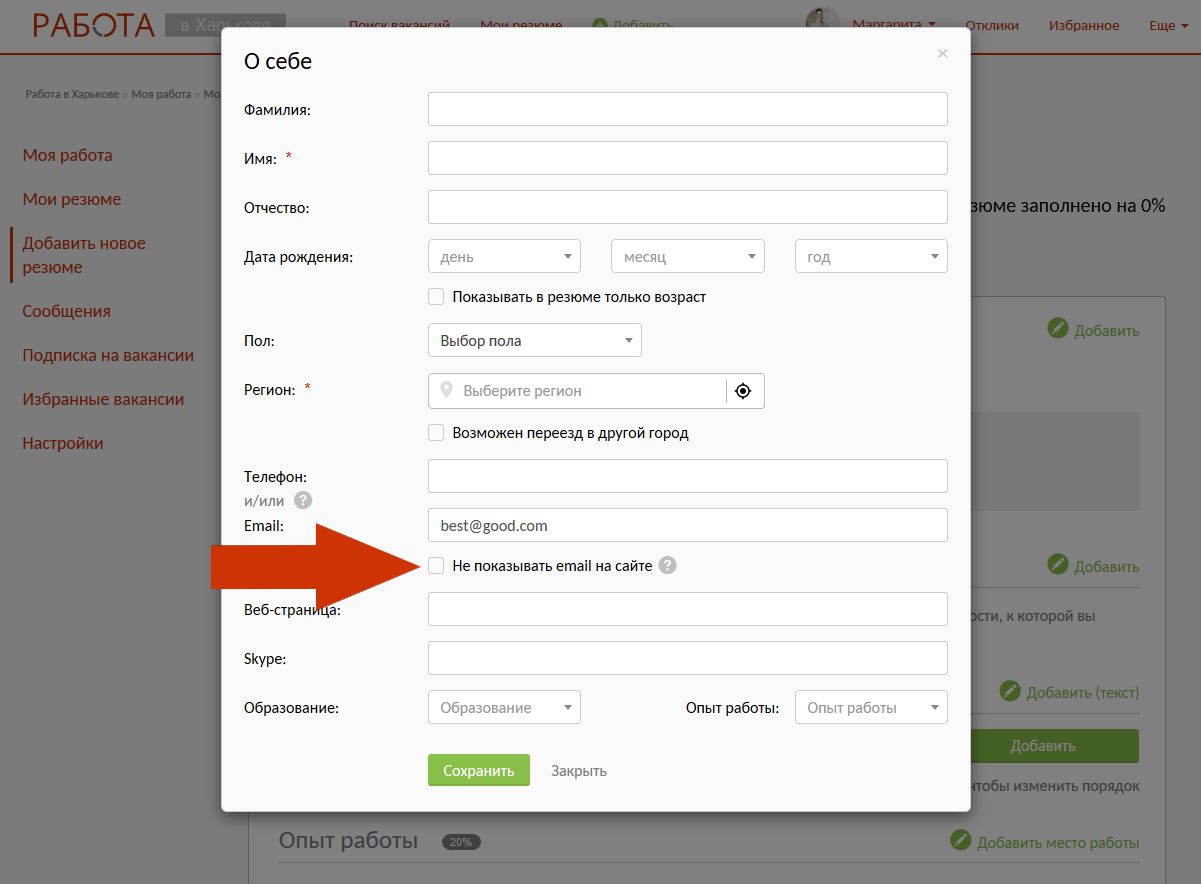Go to Избранное in the top menu
1201x884 pixels.
1084,25
